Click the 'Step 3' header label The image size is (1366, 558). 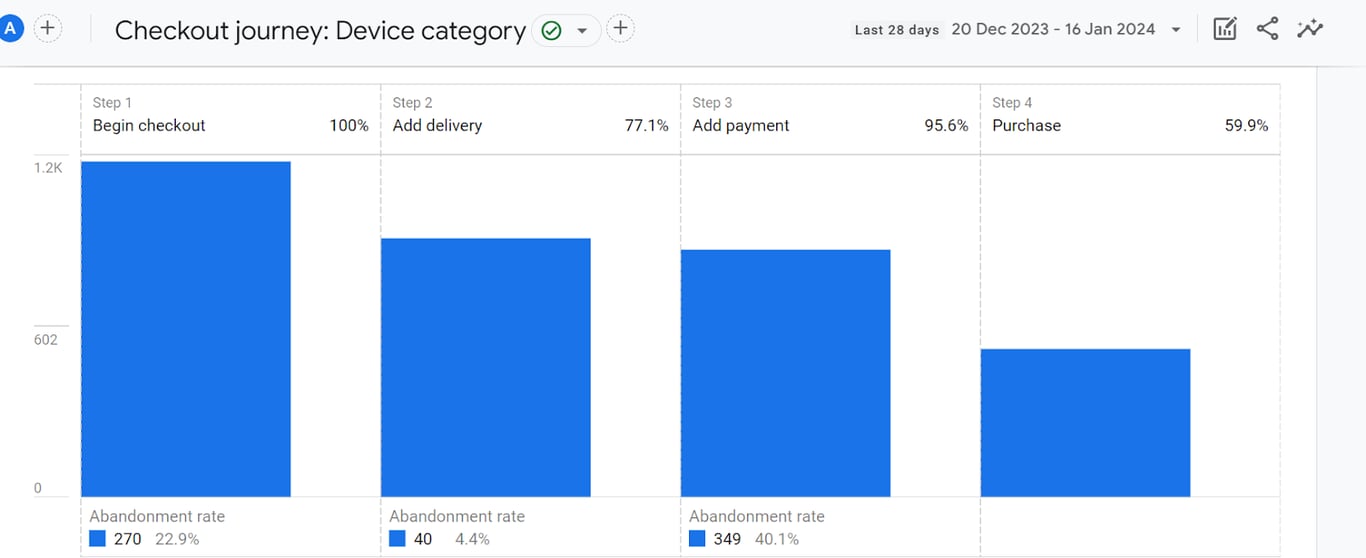[712, 103]
